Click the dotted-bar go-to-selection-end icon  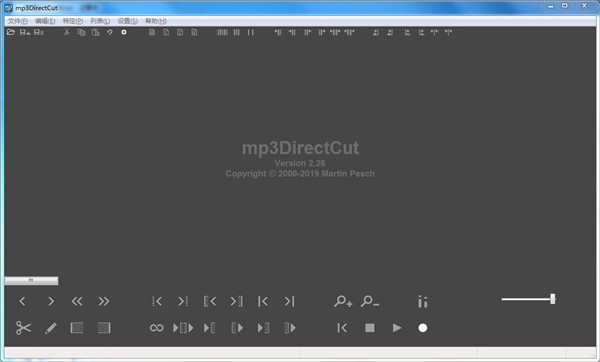[183, 302]
